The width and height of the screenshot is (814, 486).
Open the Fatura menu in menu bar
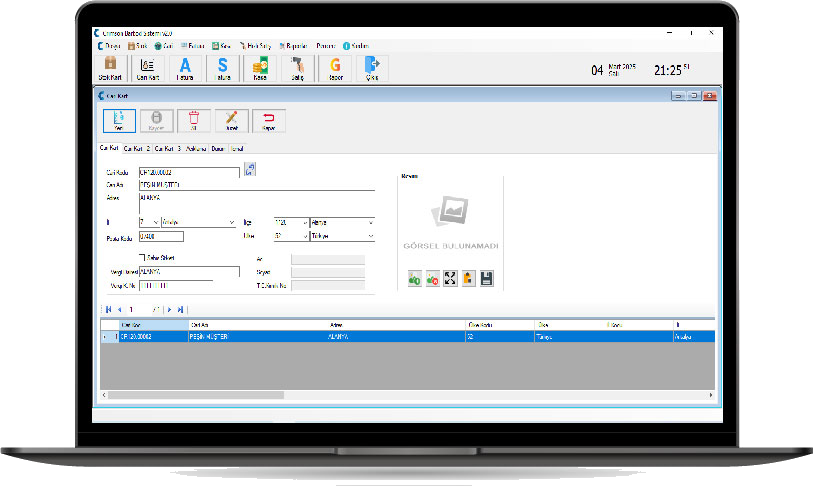tap(197, 45)
